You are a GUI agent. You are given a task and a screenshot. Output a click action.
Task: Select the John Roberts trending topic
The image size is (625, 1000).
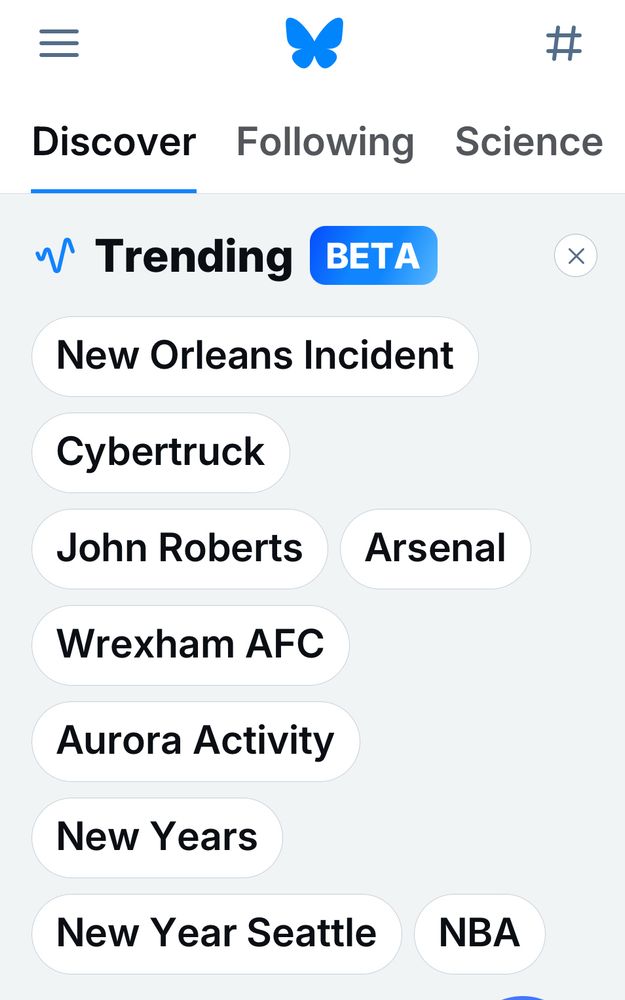coord(180,548)
